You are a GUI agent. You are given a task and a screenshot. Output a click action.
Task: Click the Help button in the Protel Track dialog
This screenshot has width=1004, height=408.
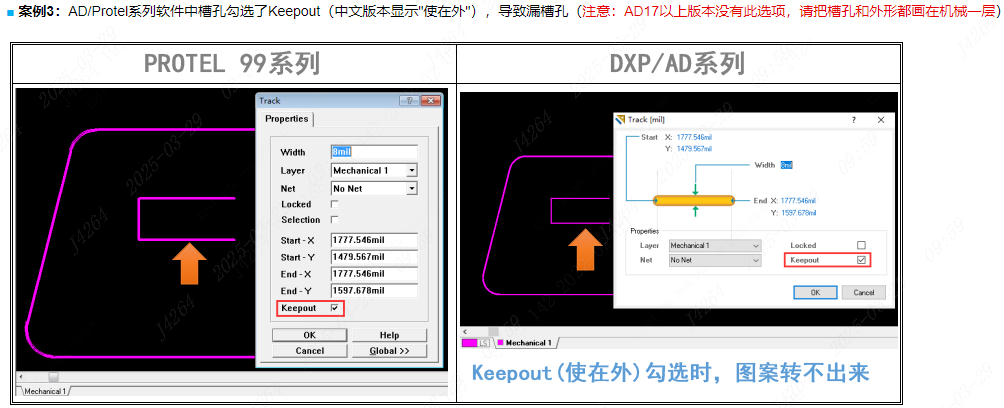(x=389, y=335)
